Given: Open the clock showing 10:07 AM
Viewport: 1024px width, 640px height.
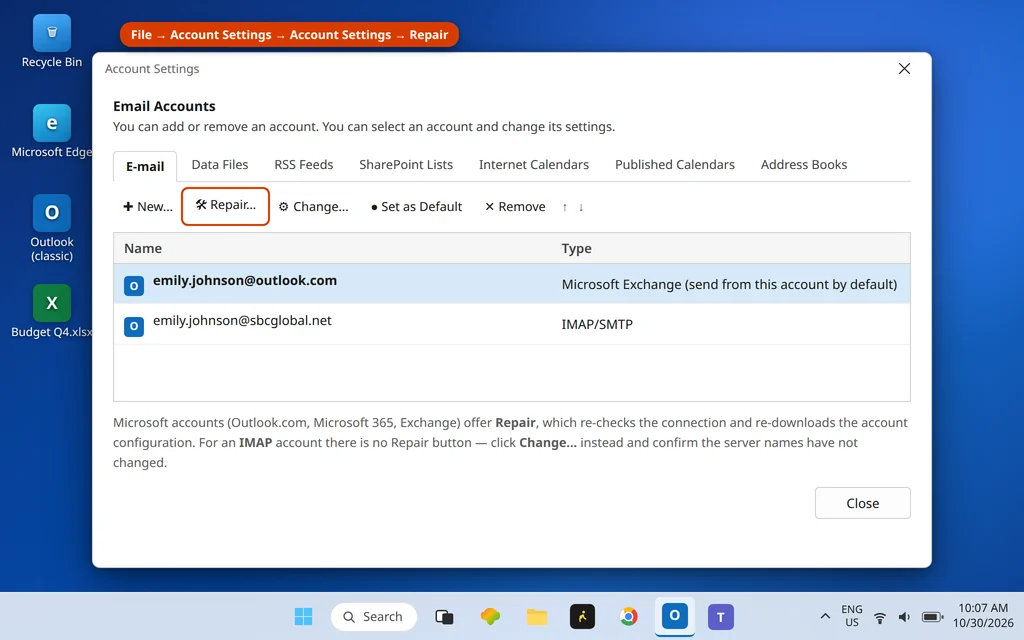Looking at the screenshot, I should pyautogui.click(x=983, y=615).
